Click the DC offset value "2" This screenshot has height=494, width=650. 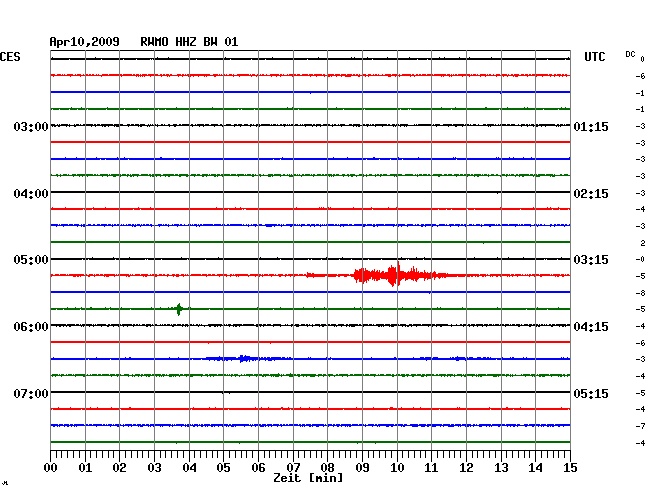(643, 243)
